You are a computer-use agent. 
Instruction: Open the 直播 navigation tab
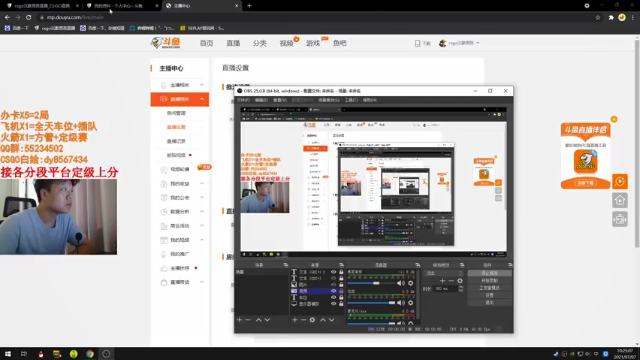click(x=233, y=43)
